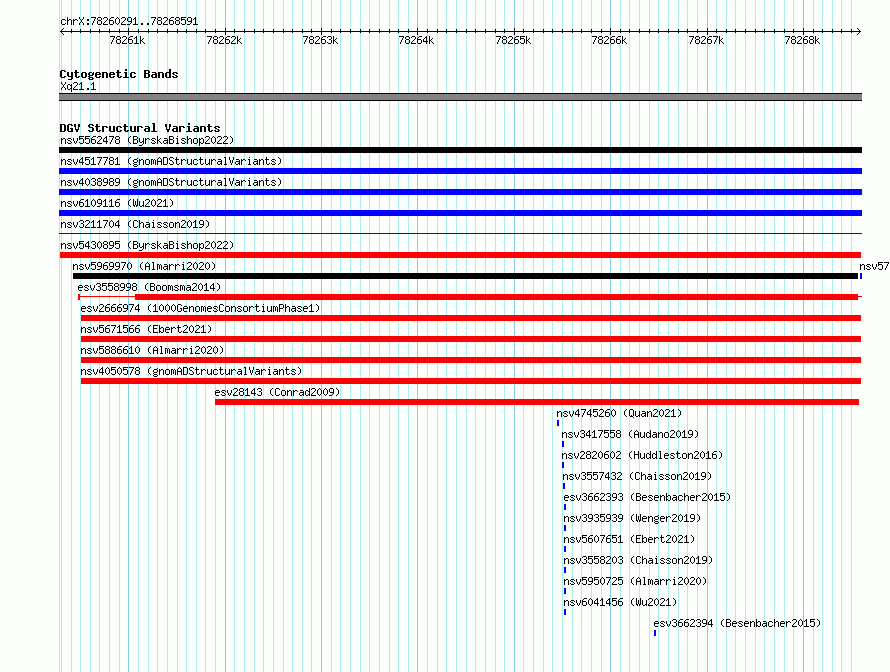890x672 pixels.
Task: Click the Cytogenetic Bands track title
Action: click(119, 74)
